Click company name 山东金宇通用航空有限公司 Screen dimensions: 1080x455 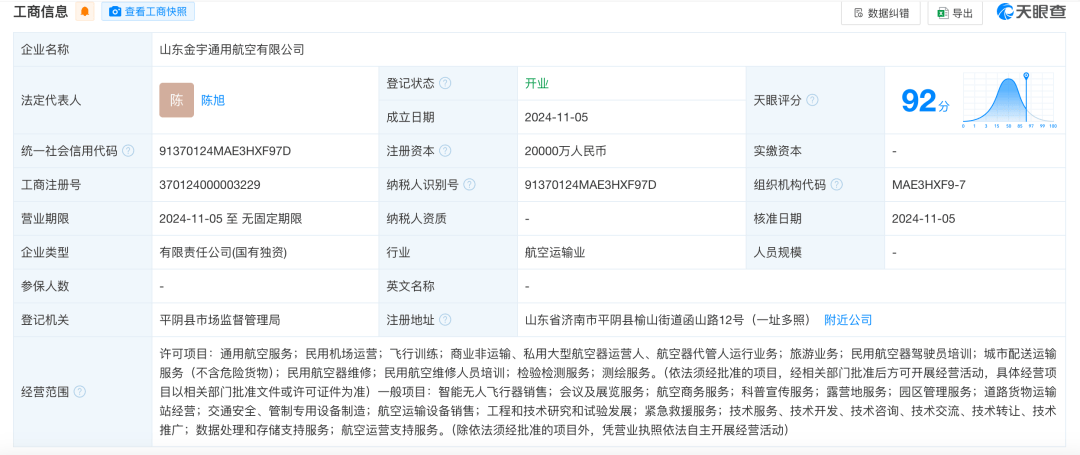(x=232, y=49)
